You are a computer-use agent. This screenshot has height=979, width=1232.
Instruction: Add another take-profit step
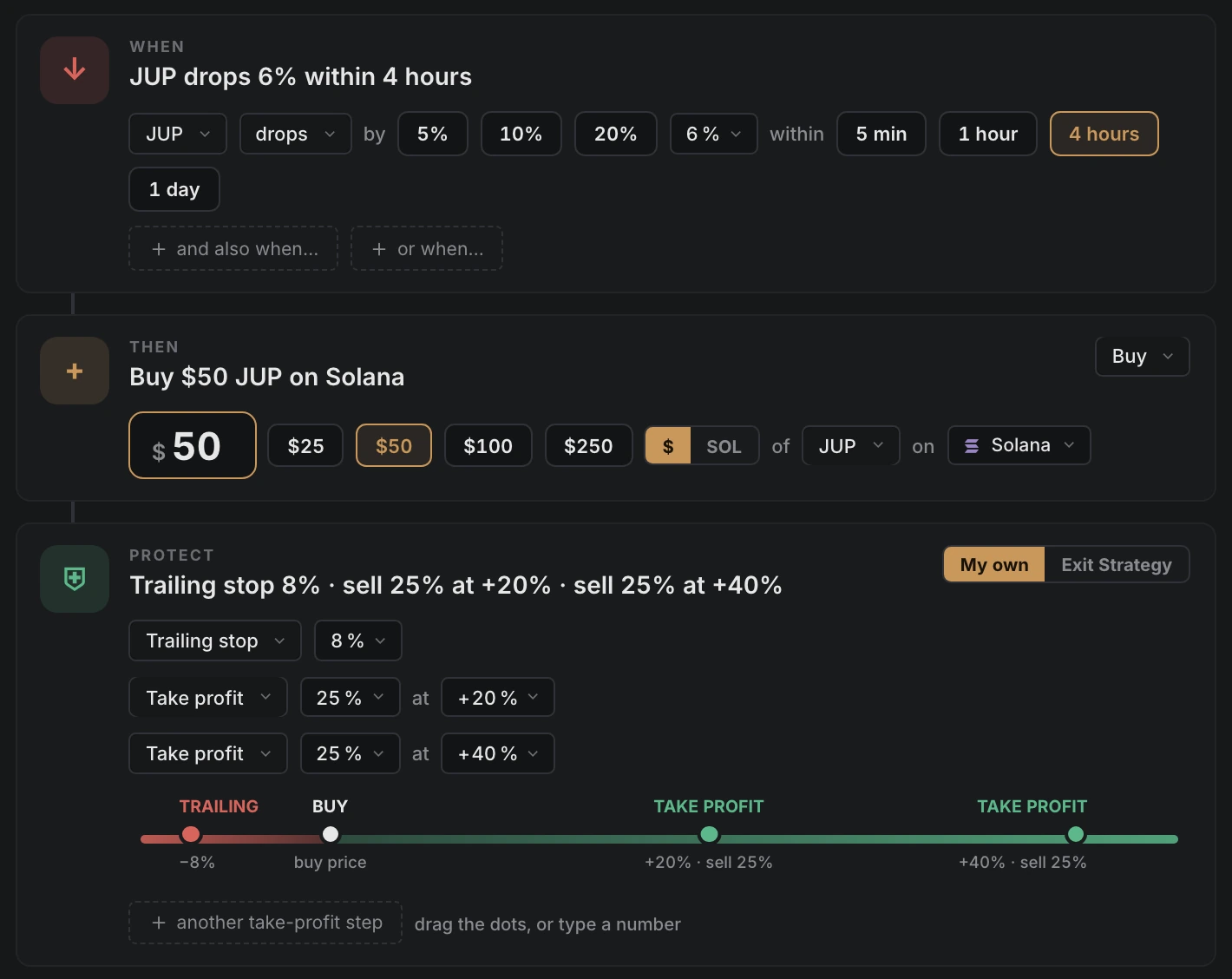coord(265,923)
